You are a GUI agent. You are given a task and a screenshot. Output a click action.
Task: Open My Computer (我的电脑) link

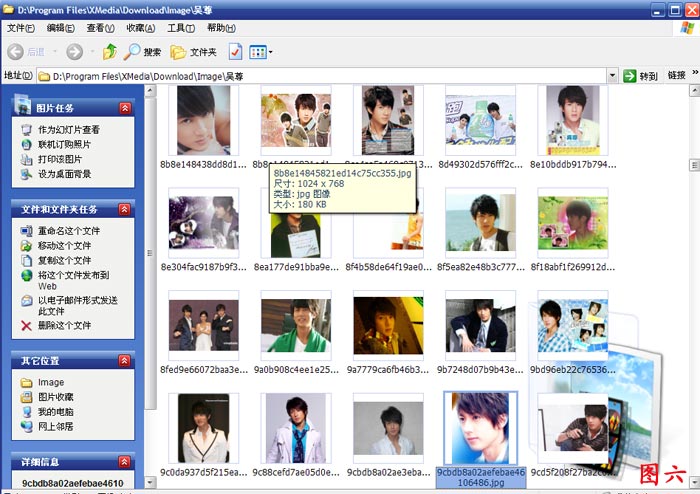coord(55,411)
